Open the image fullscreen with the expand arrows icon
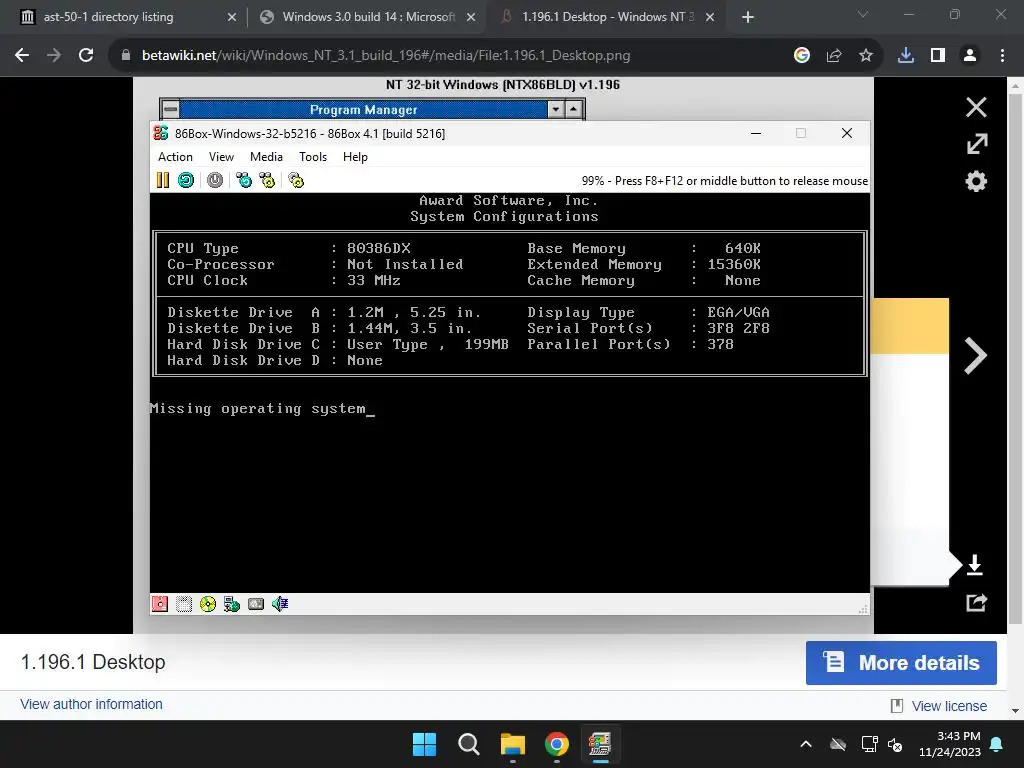The height and width of the screenshot is (768, 1024). pos(976,144)
